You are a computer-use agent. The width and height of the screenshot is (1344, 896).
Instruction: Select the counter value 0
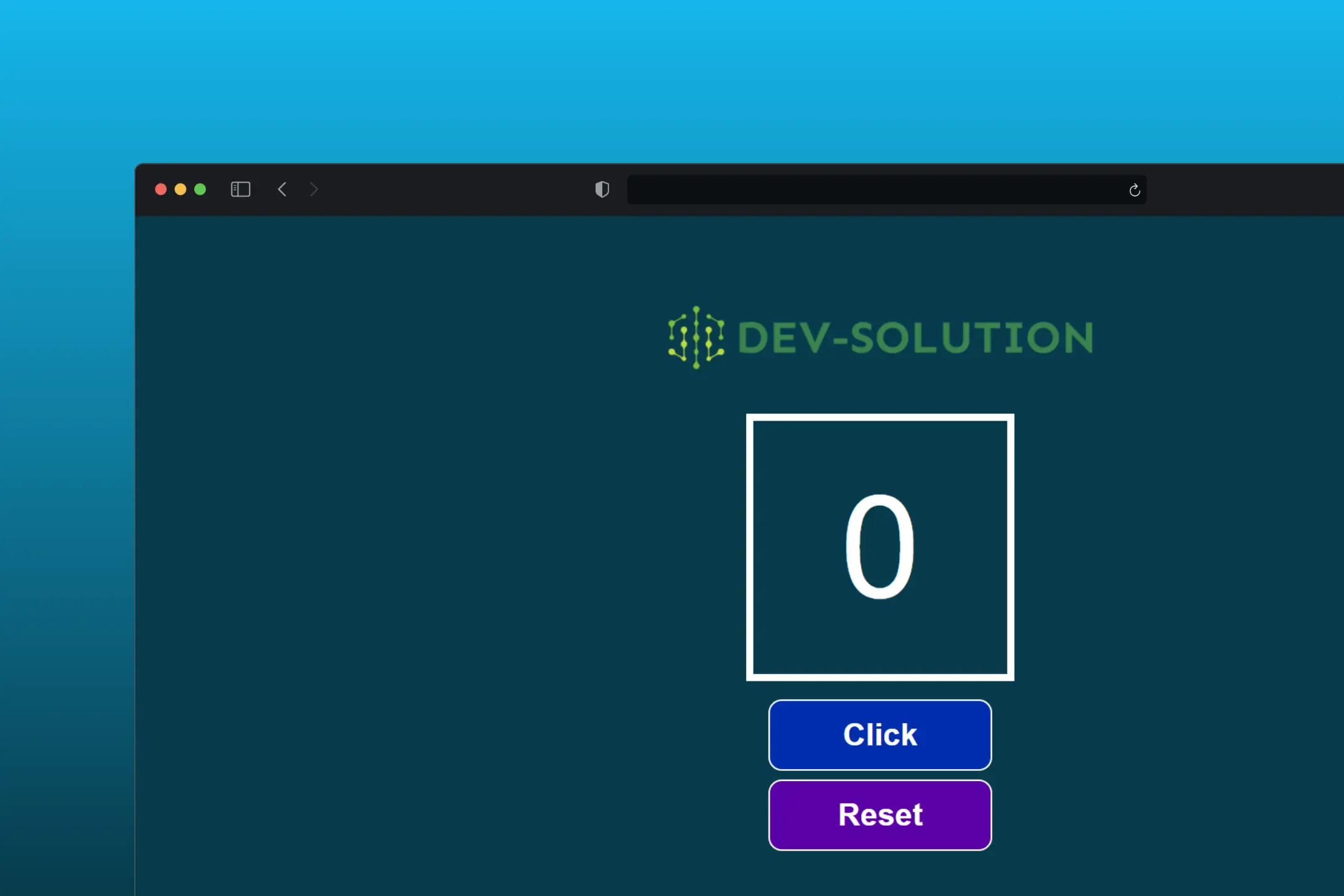pos(880,546)
